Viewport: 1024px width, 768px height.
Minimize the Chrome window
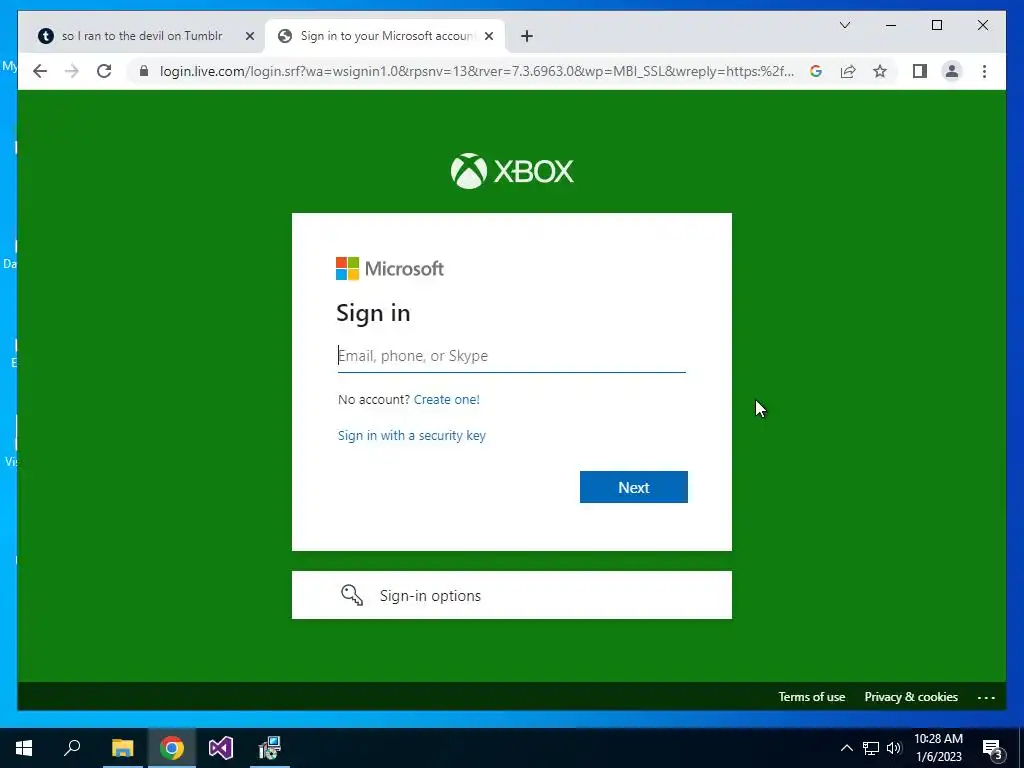(x=891, y=25)
